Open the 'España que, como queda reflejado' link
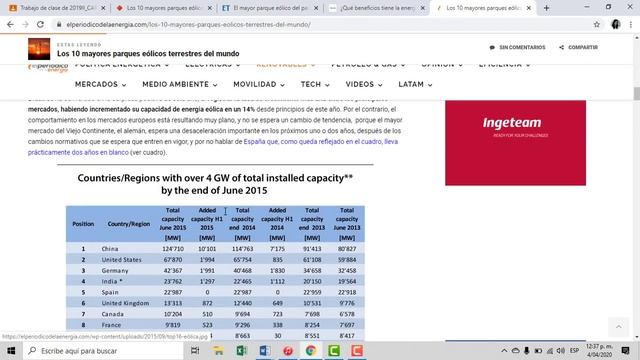This screenshot has height=360, width=640. tap(320, 142)
